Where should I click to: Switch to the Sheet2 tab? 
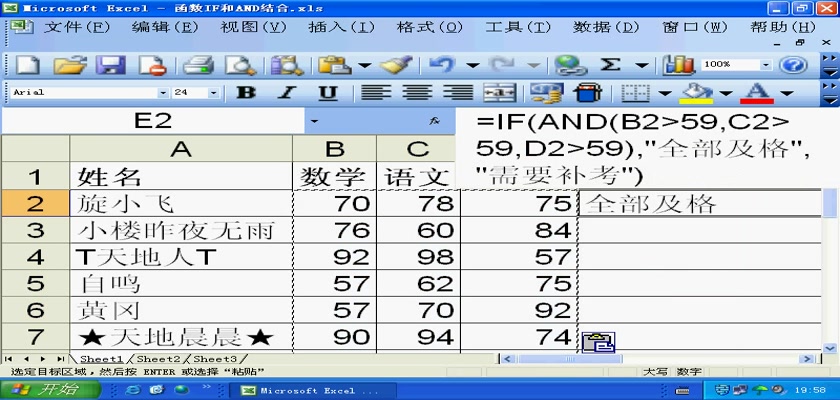tap(159, 358)
